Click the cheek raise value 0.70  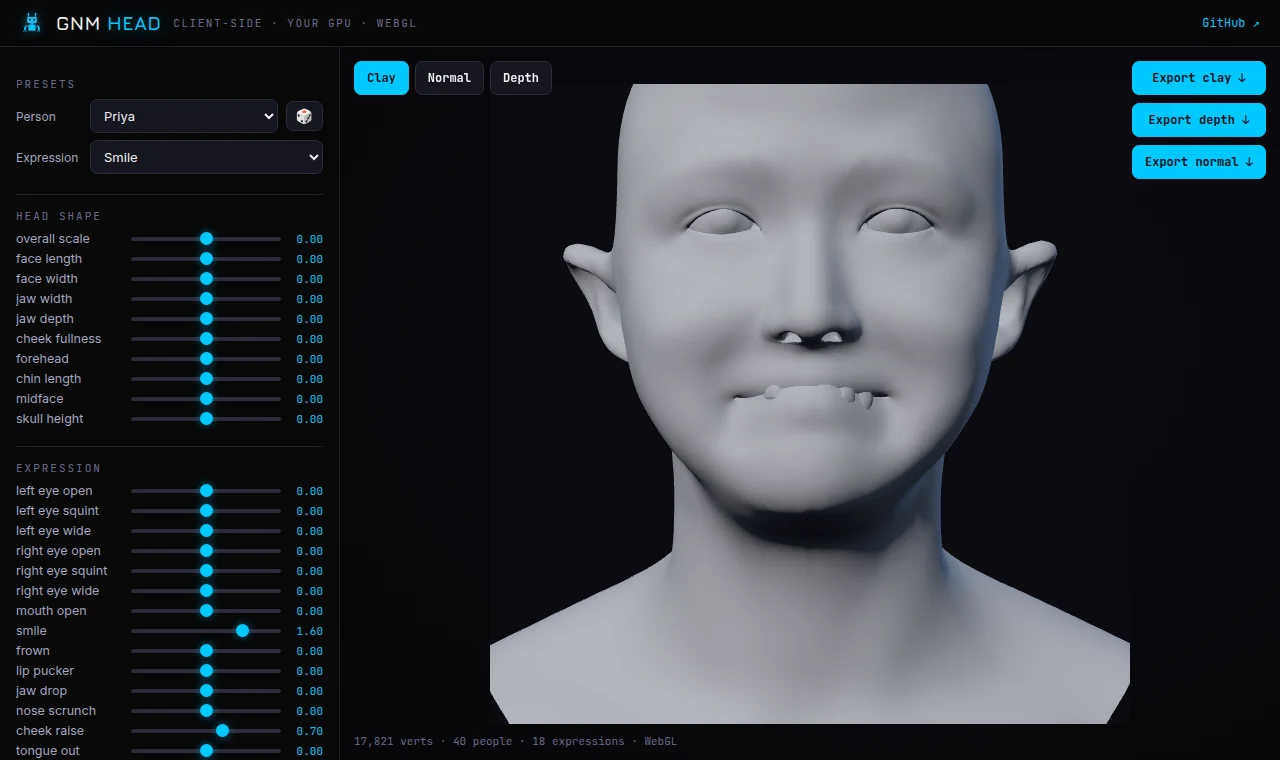click(309, 731)
